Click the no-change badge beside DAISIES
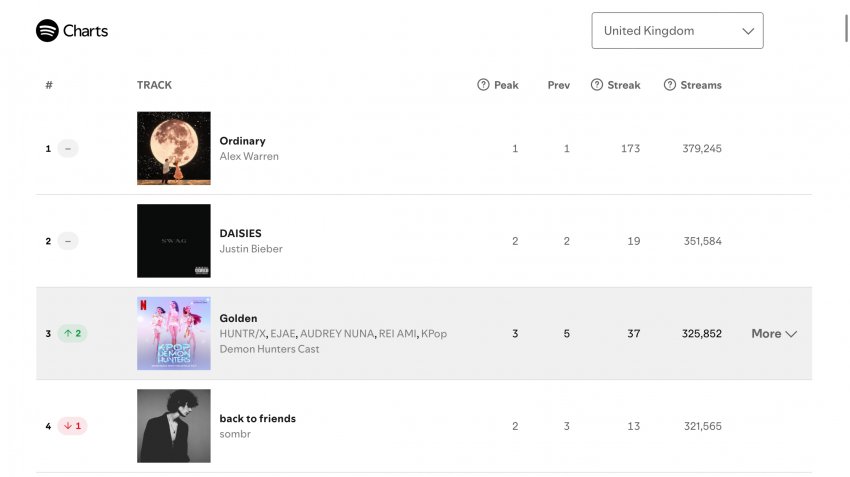 68,241
